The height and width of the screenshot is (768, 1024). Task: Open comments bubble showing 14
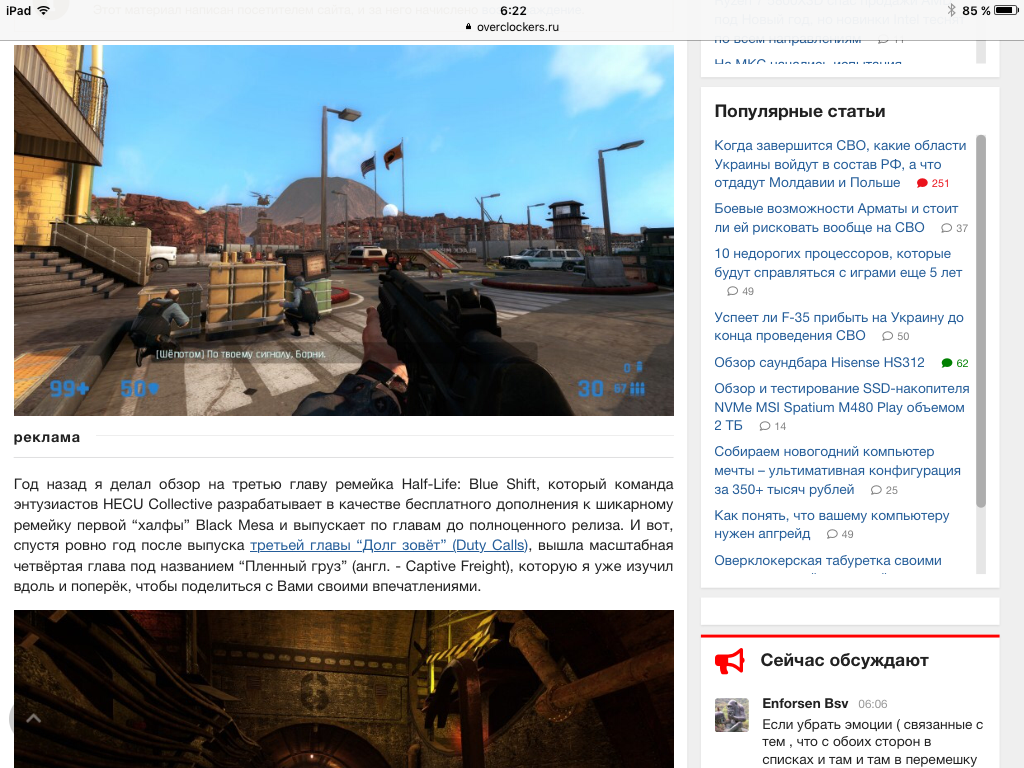pyautogui.click(x=773, y=426)
